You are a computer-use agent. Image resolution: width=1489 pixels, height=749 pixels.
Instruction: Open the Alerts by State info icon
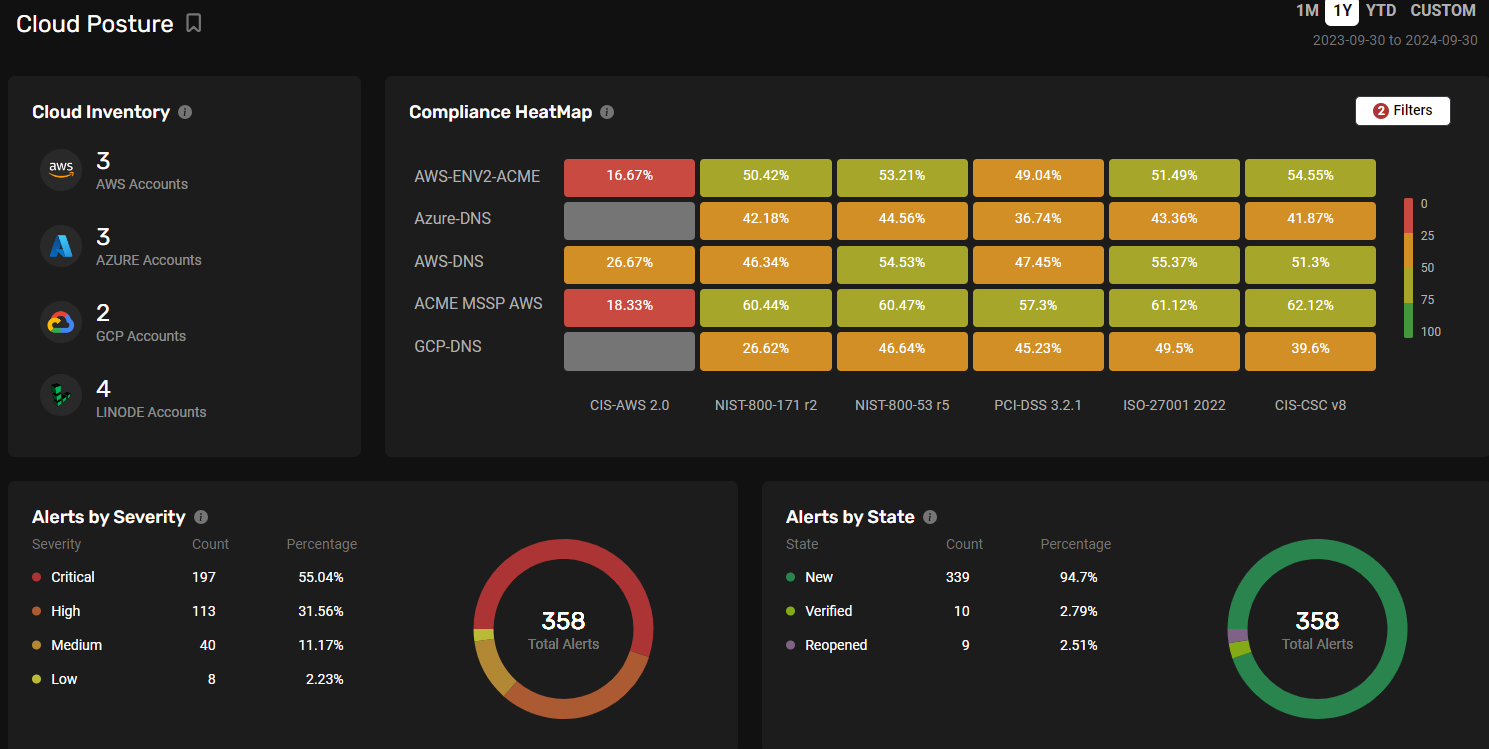coord(930,517)
